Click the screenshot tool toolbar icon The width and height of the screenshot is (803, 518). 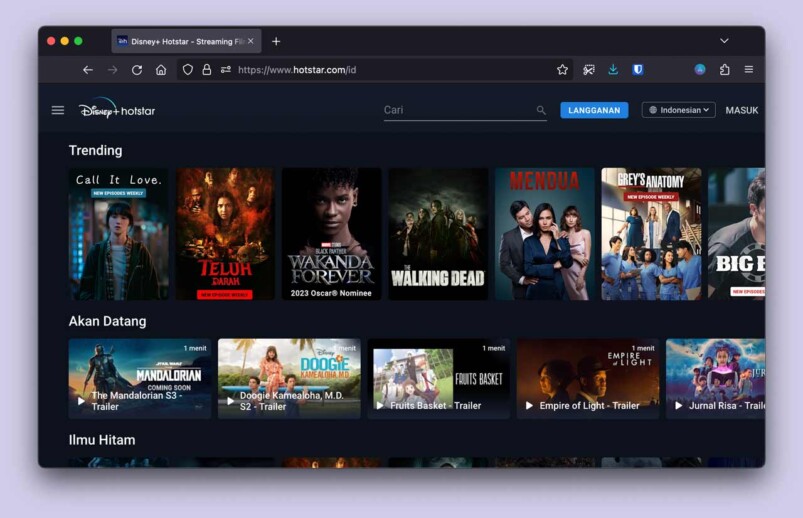[x=588, y=70]
